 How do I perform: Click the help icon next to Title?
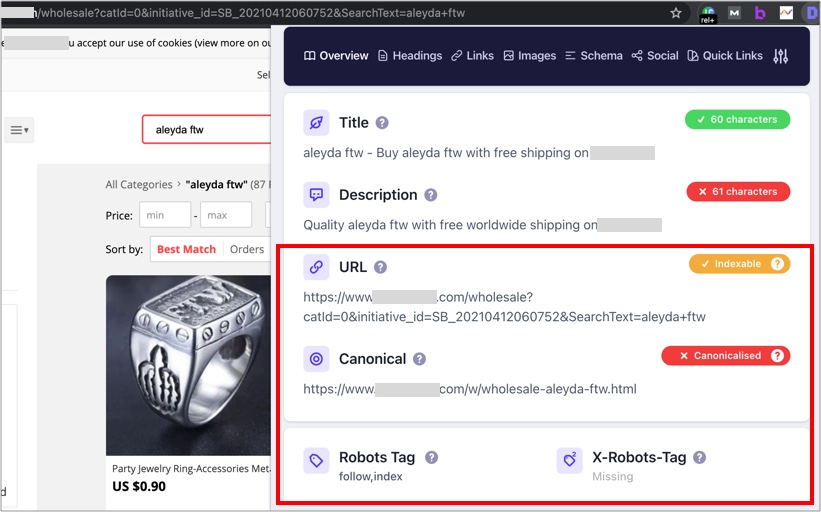coord(382,123)
